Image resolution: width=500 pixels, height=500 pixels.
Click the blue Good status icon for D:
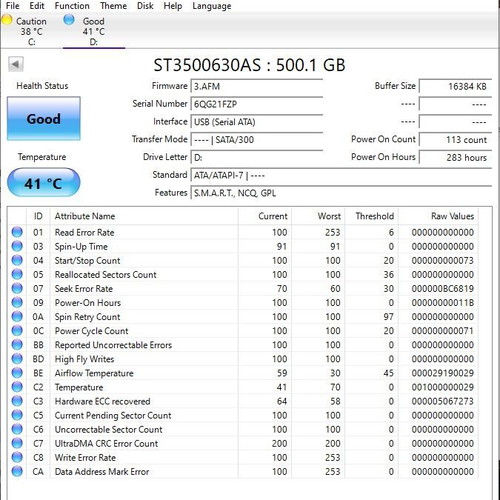point(69,20)
